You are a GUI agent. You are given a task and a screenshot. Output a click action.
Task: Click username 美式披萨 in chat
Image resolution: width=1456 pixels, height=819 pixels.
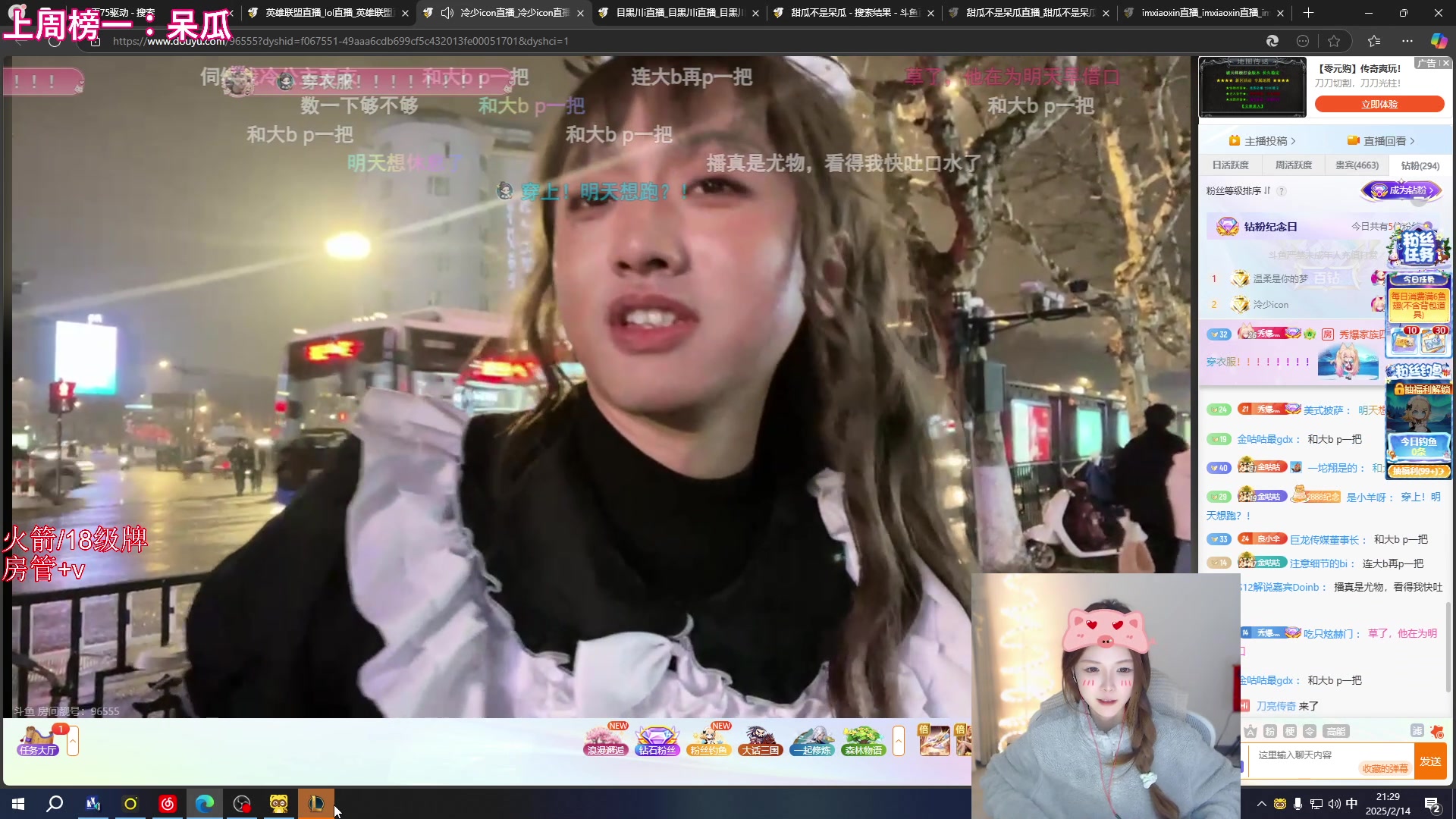tap(1323, 410)
